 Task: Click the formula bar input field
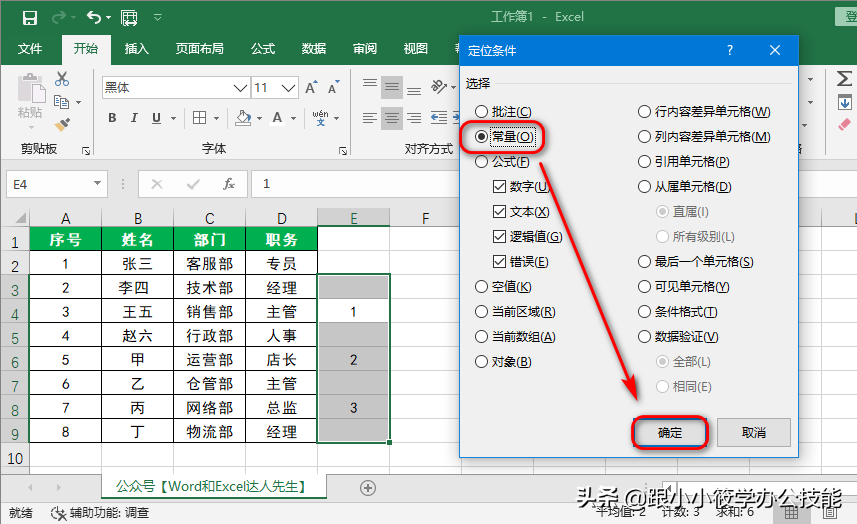(x=355, y=184)
